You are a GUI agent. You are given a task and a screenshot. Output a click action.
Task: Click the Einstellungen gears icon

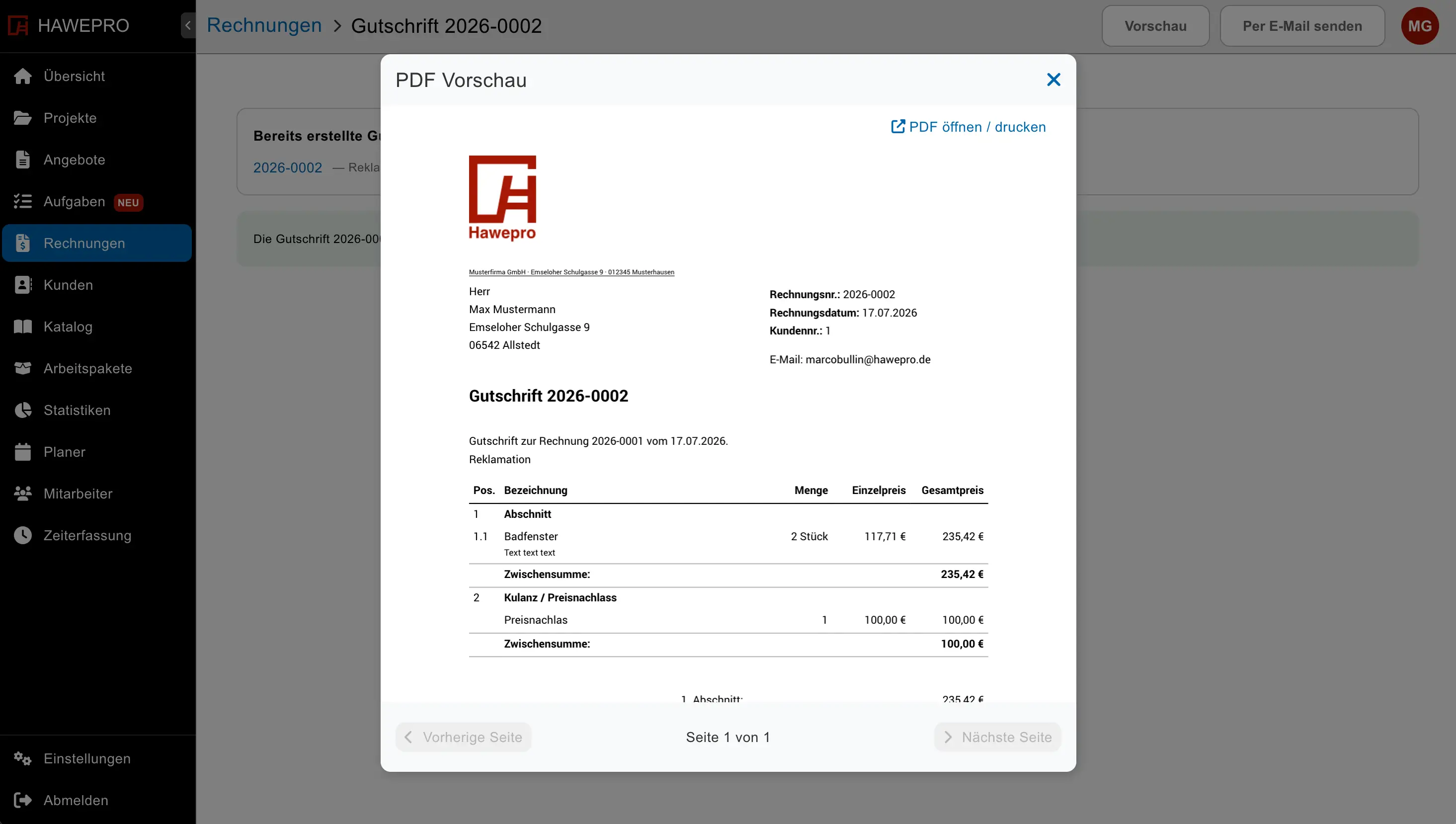[23, 758]
